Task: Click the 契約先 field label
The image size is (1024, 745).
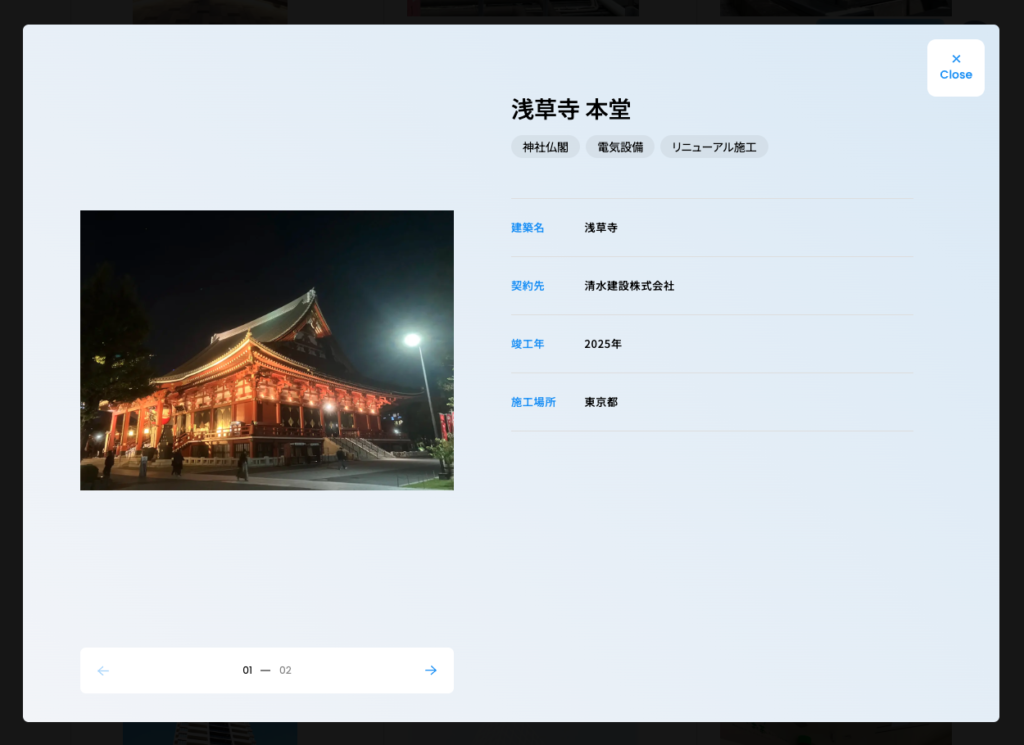Action: point(528,286)
